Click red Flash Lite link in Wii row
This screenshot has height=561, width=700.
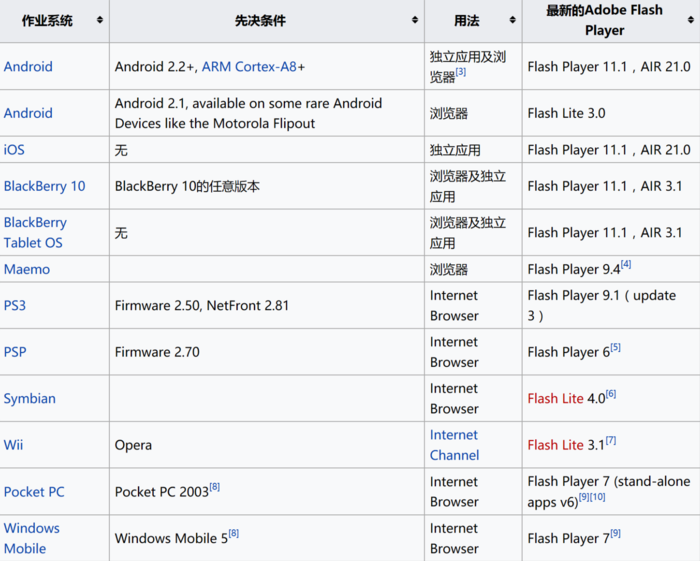click(555, 445)
